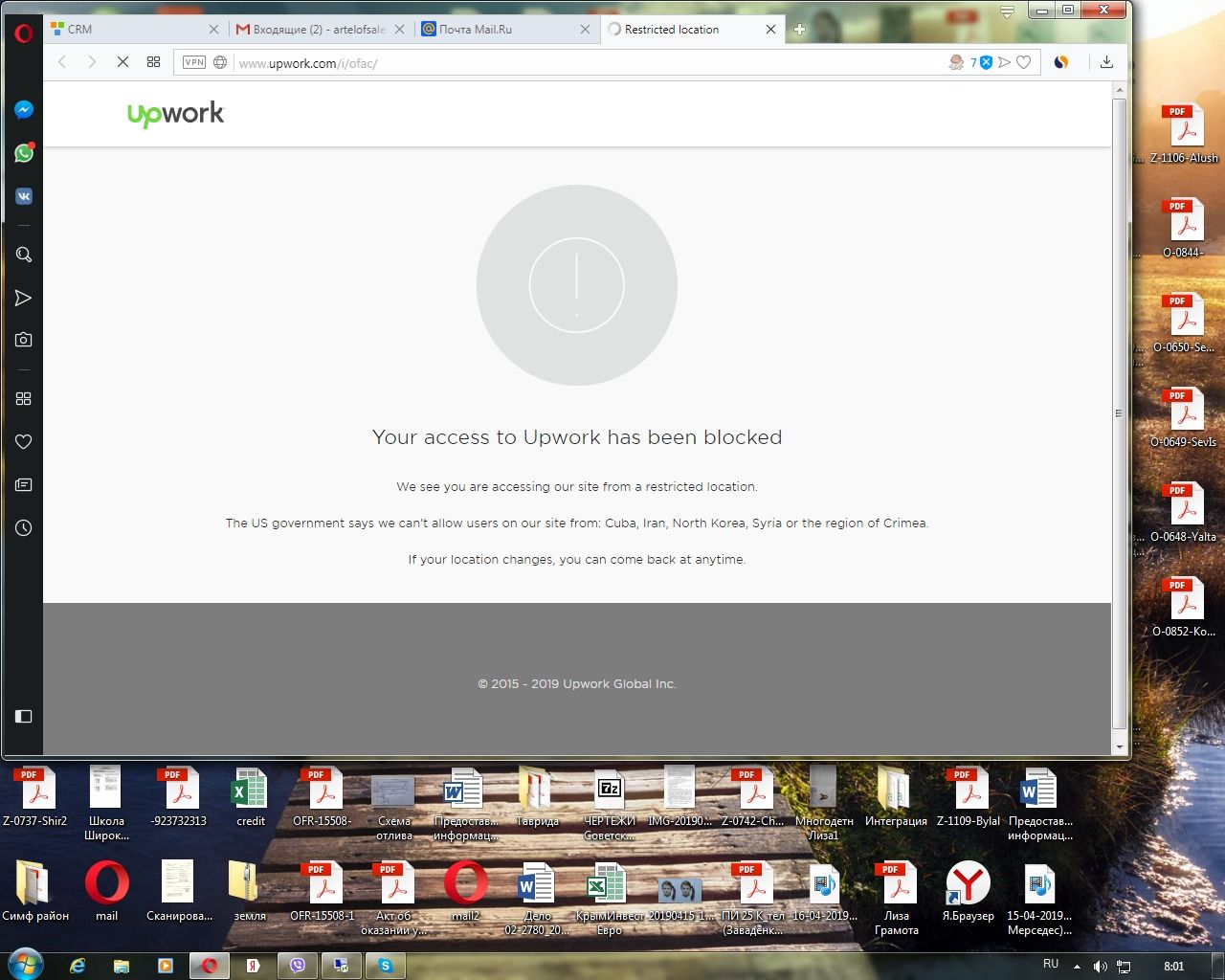Image resolution: width=1225 pixels, height=980 pixels.
Task: Click the RU language indicator in the tray
Action: (x=1051, y=965)
